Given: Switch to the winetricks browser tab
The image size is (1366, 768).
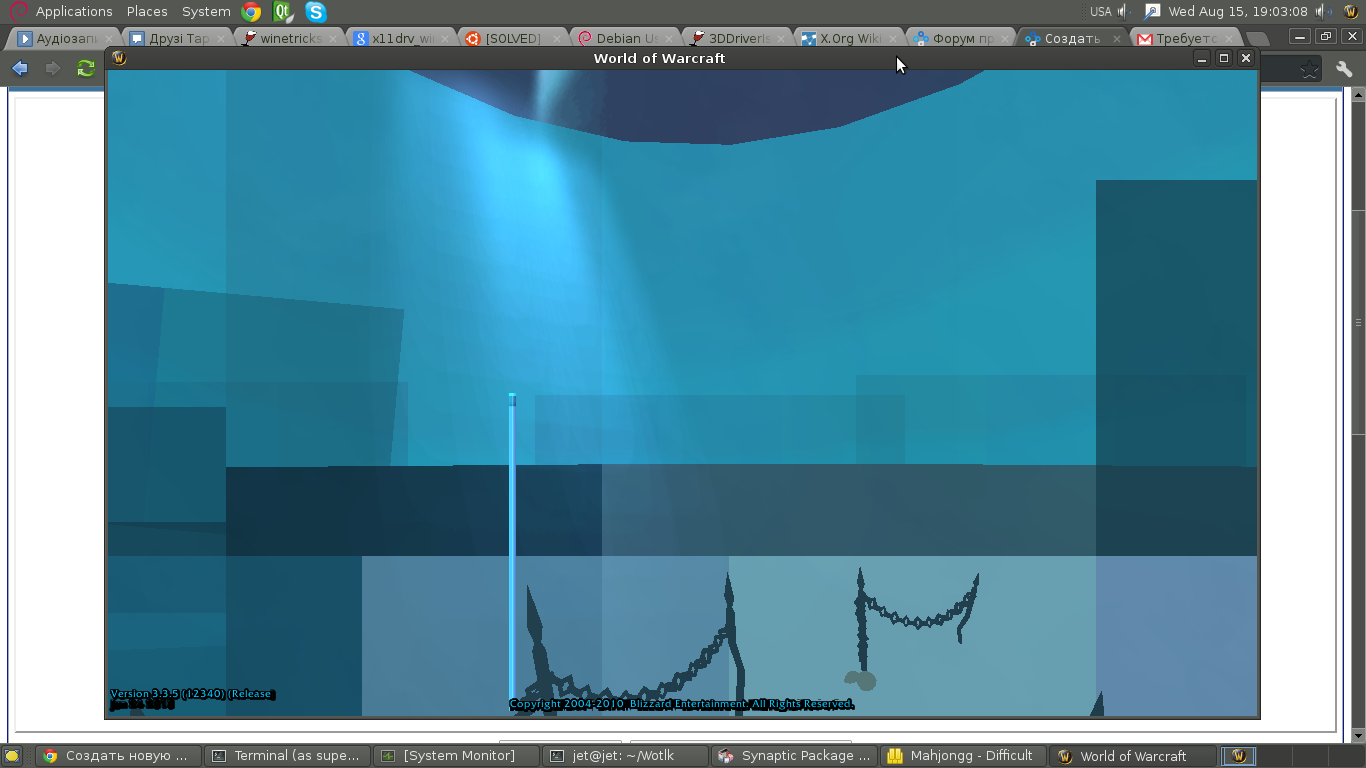Looking at the screenshot, I should click(x=290, y=38).
